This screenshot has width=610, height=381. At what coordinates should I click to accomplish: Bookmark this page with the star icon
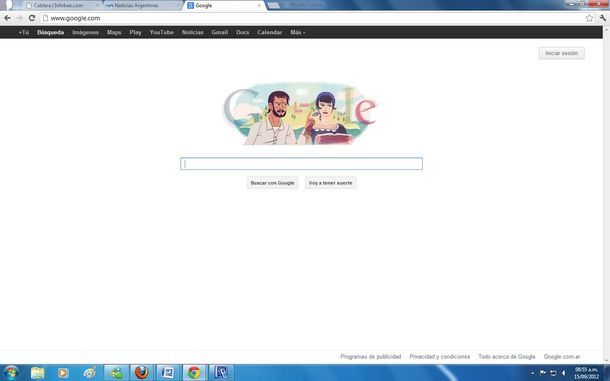point(589,18)
